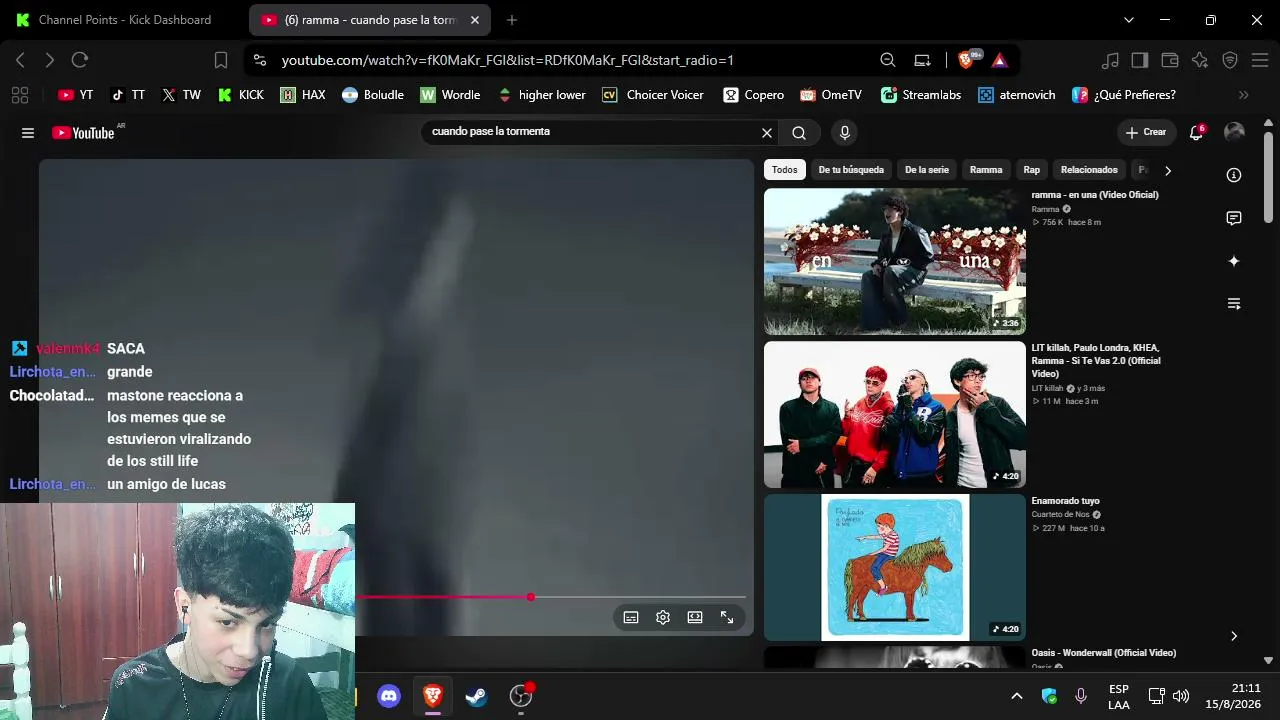Open Steam from the taskbar
The height and width of the screenshot is (720, 1280).
[x=477, y=696]
